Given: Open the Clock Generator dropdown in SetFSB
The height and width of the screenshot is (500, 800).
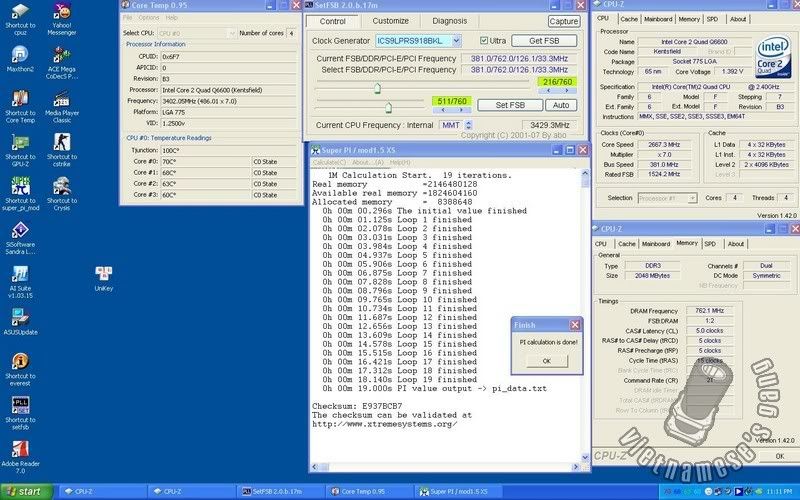Looking at the screenshot, I should pos(457,40).
